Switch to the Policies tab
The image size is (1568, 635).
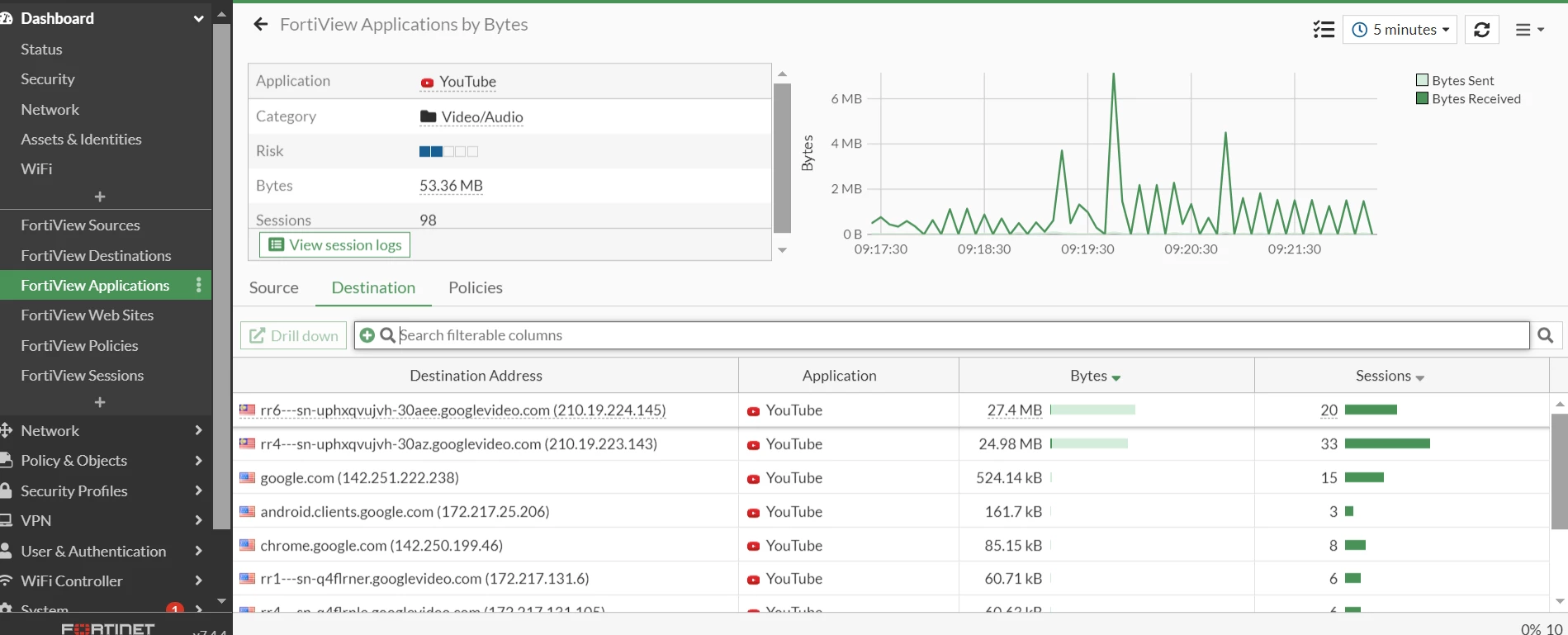[x=476, y=287]
